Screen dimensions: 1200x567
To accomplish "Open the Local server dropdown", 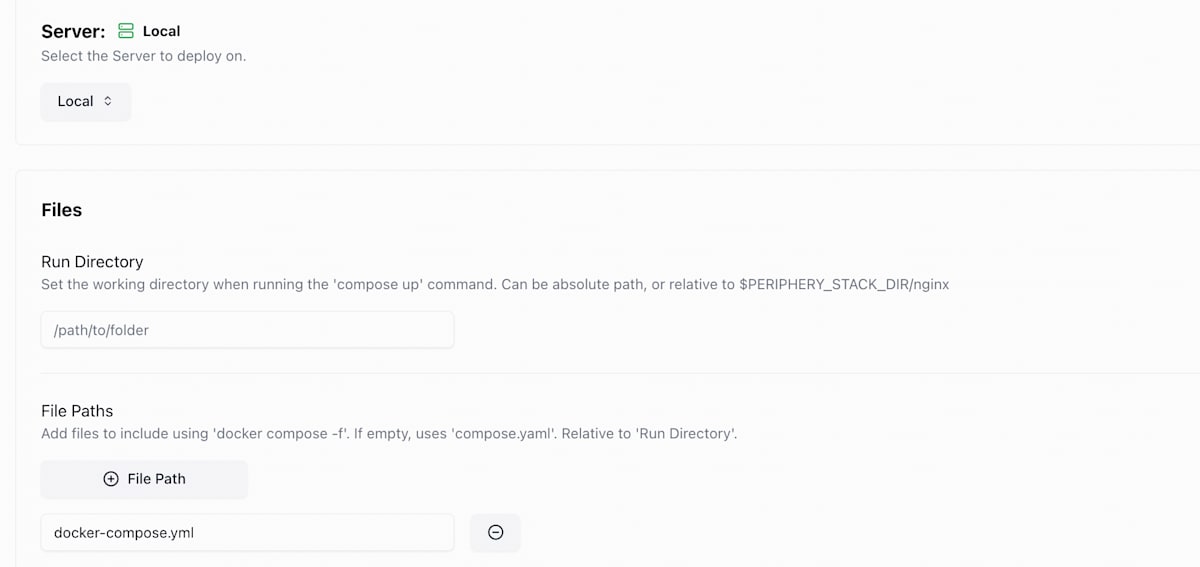I will point(86,101).
